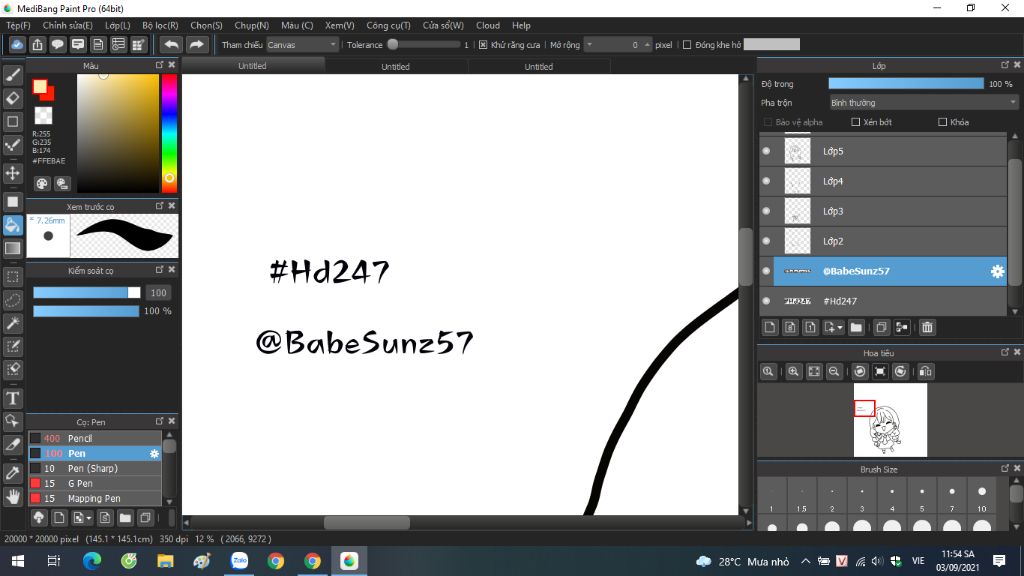Image resolution: width=1024 pixels, height=576 pixels.
Task: Duplicate layer icon in layer panel
Action: coord(881,327)
